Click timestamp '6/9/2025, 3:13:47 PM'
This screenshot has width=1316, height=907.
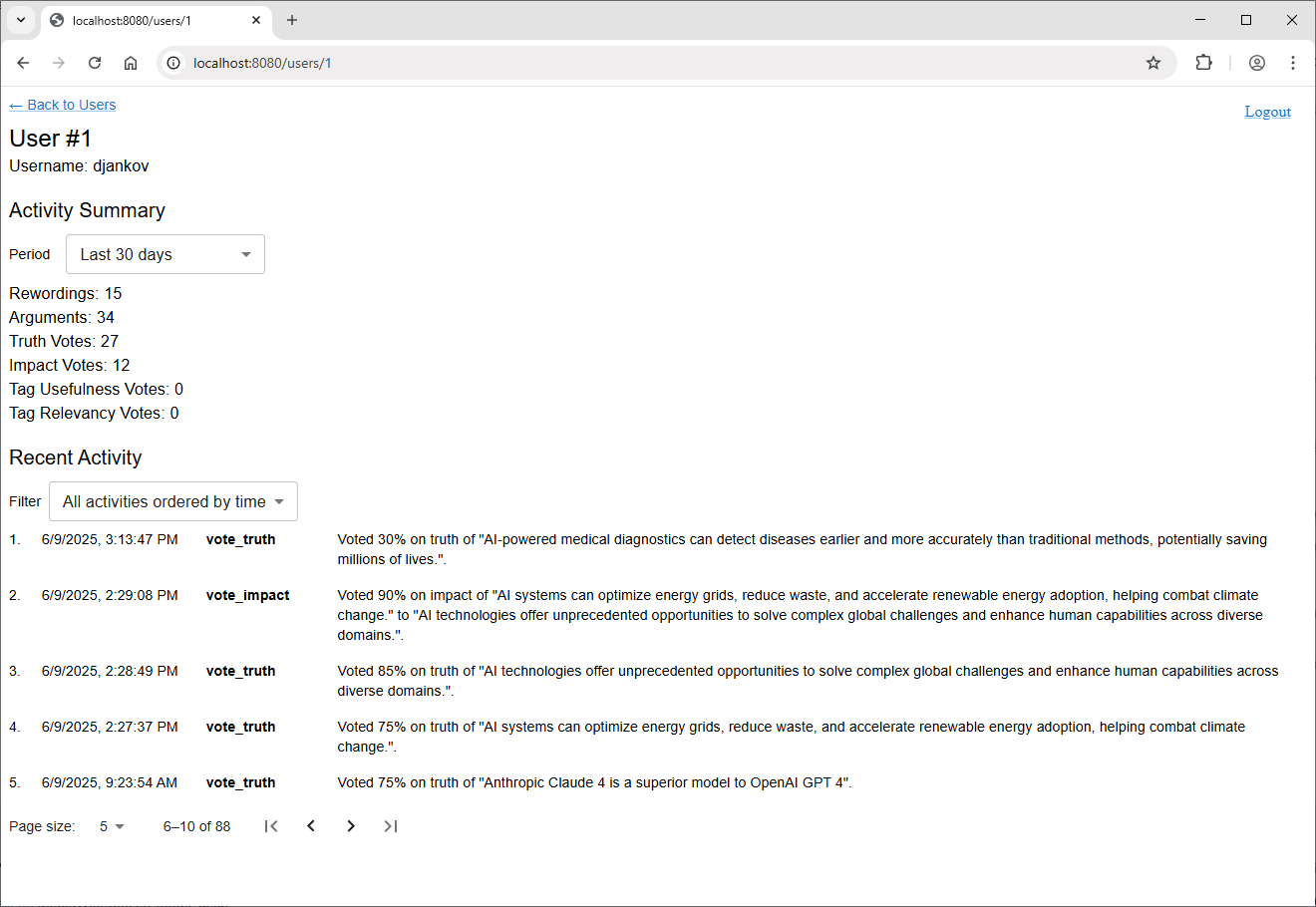coord(110,539)
